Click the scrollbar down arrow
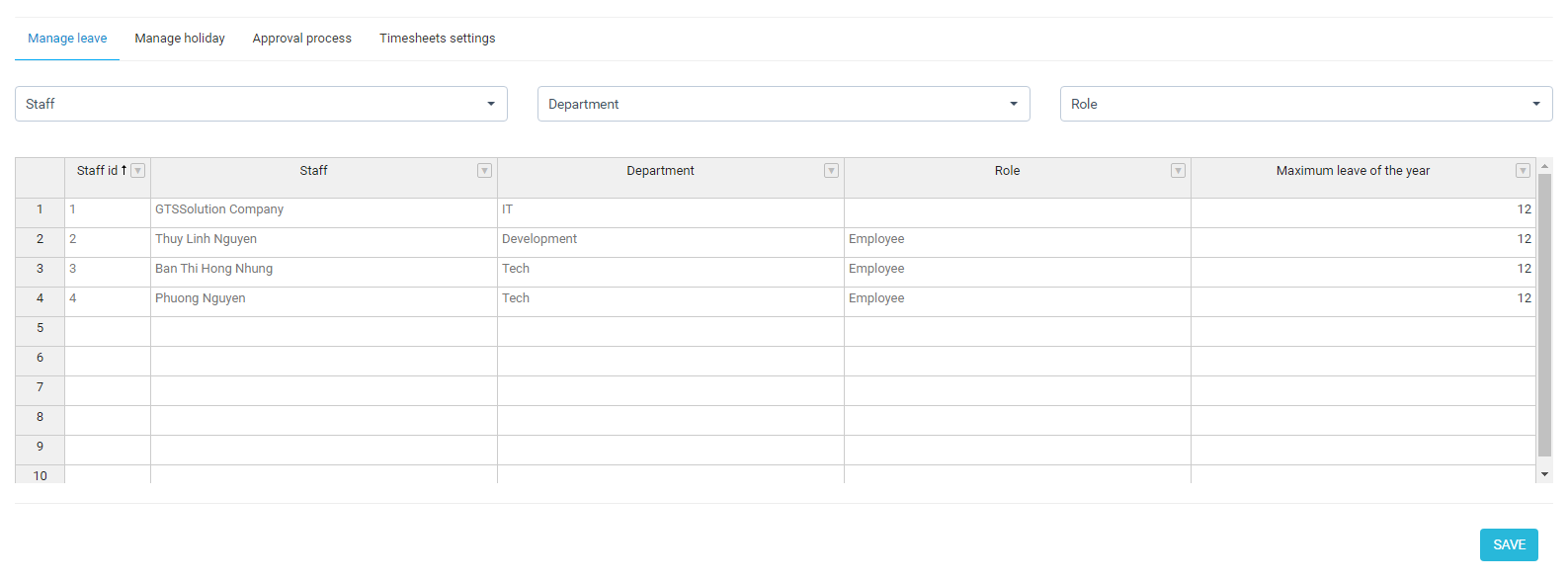 pos(1544,474)
